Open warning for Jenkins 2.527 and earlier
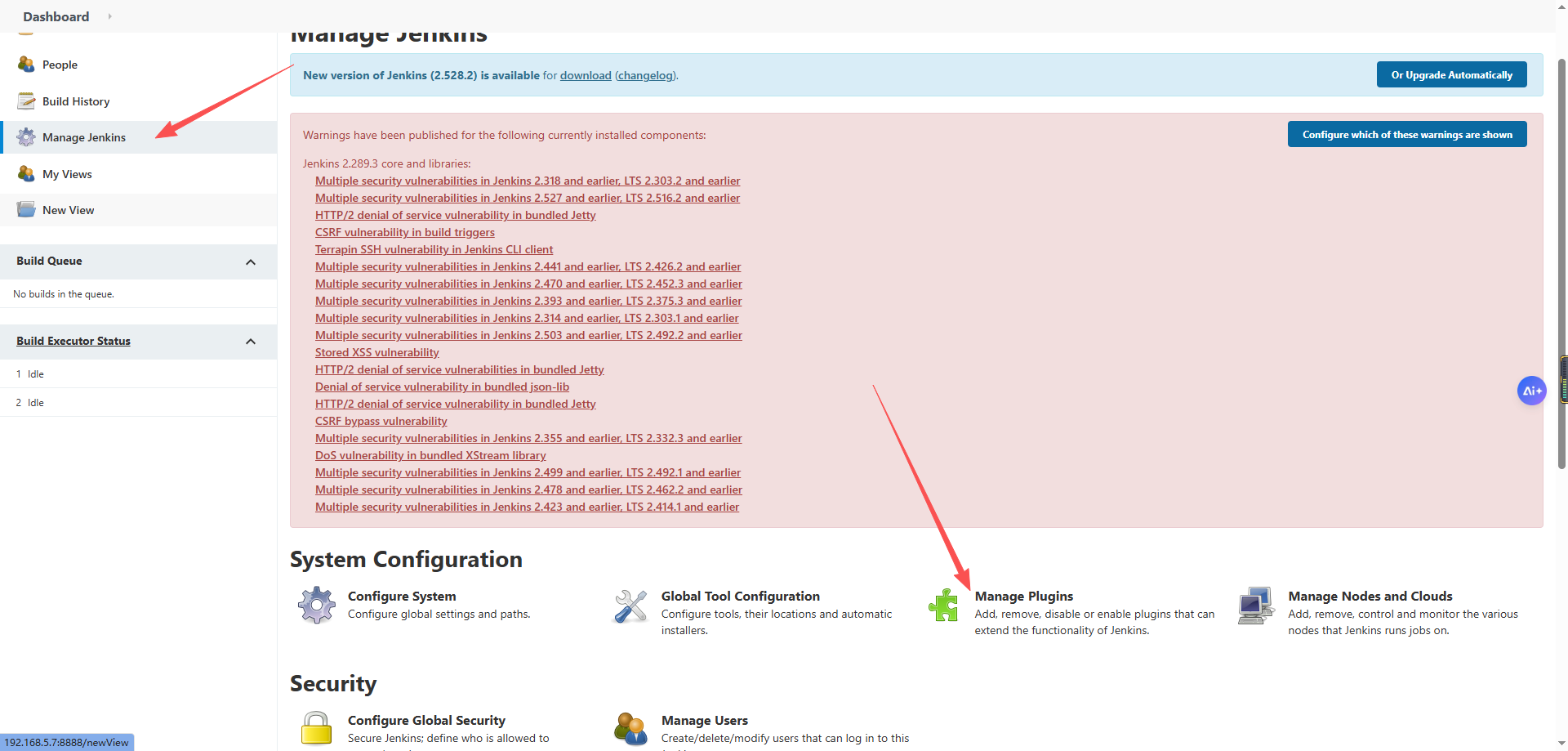 (x=528, y=198)
